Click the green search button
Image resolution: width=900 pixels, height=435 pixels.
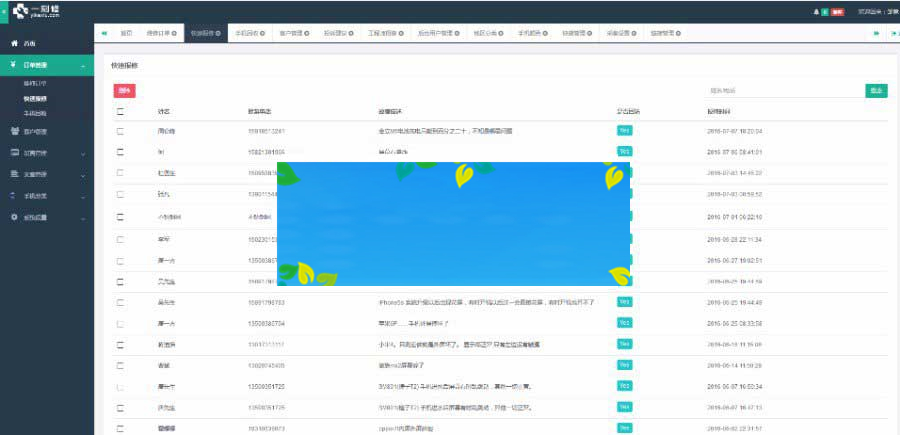click(x=876, y=90)
